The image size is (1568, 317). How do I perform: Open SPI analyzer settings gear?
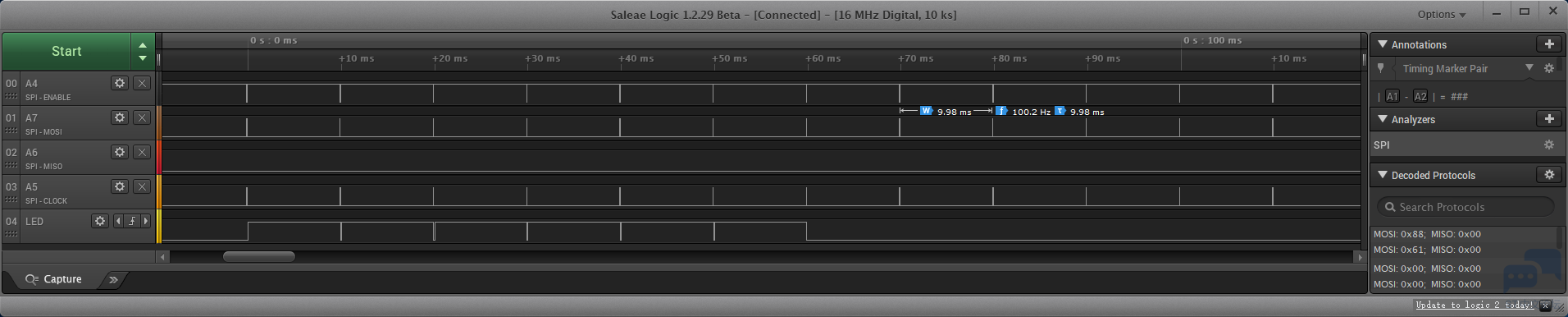point(1549,145)
